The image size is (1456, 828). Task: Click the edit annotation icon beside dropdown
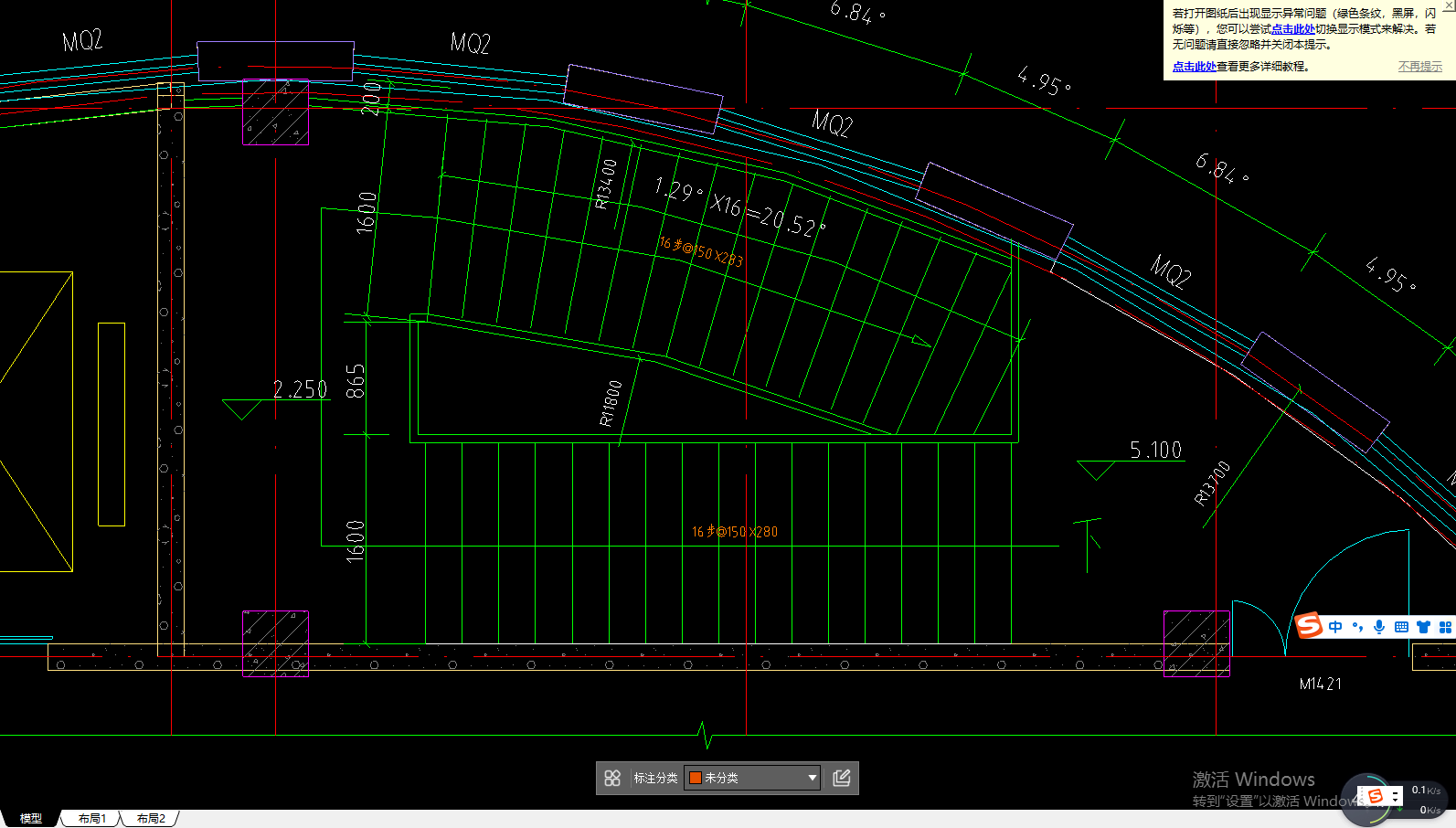coord(842,778)
